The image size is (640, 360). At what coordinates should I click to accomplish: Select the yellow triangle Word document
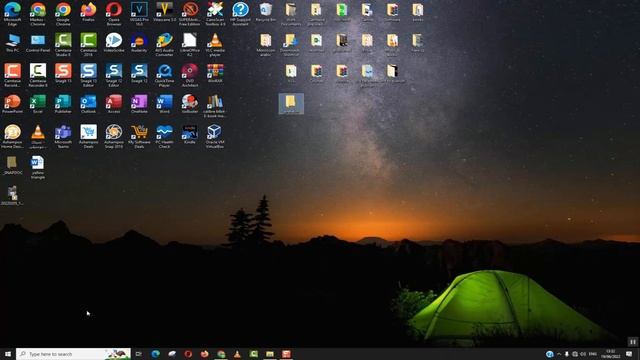(38, 167)
